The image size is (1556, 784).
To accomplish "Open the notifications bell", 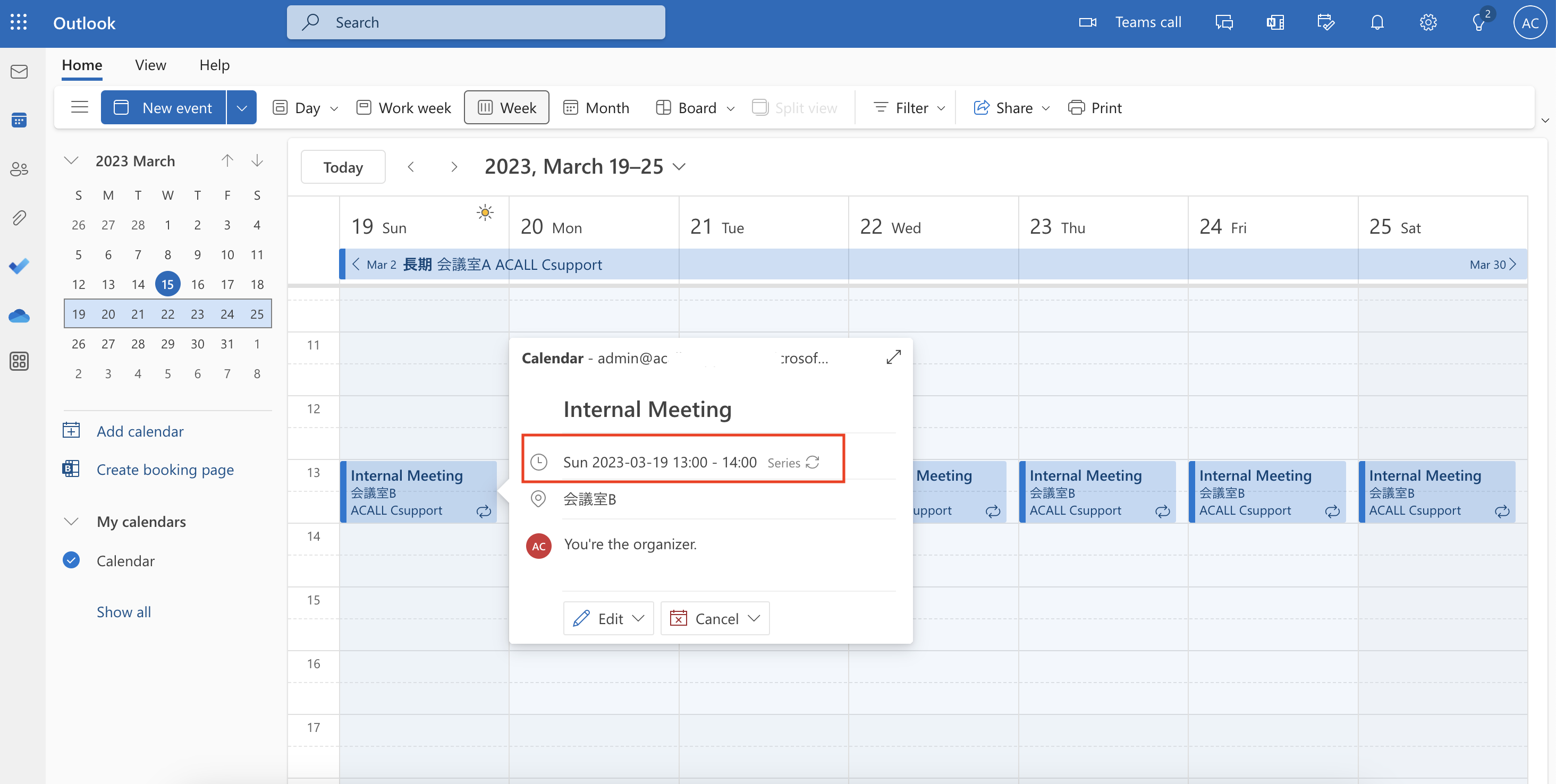I will (x=1377, y=22).
